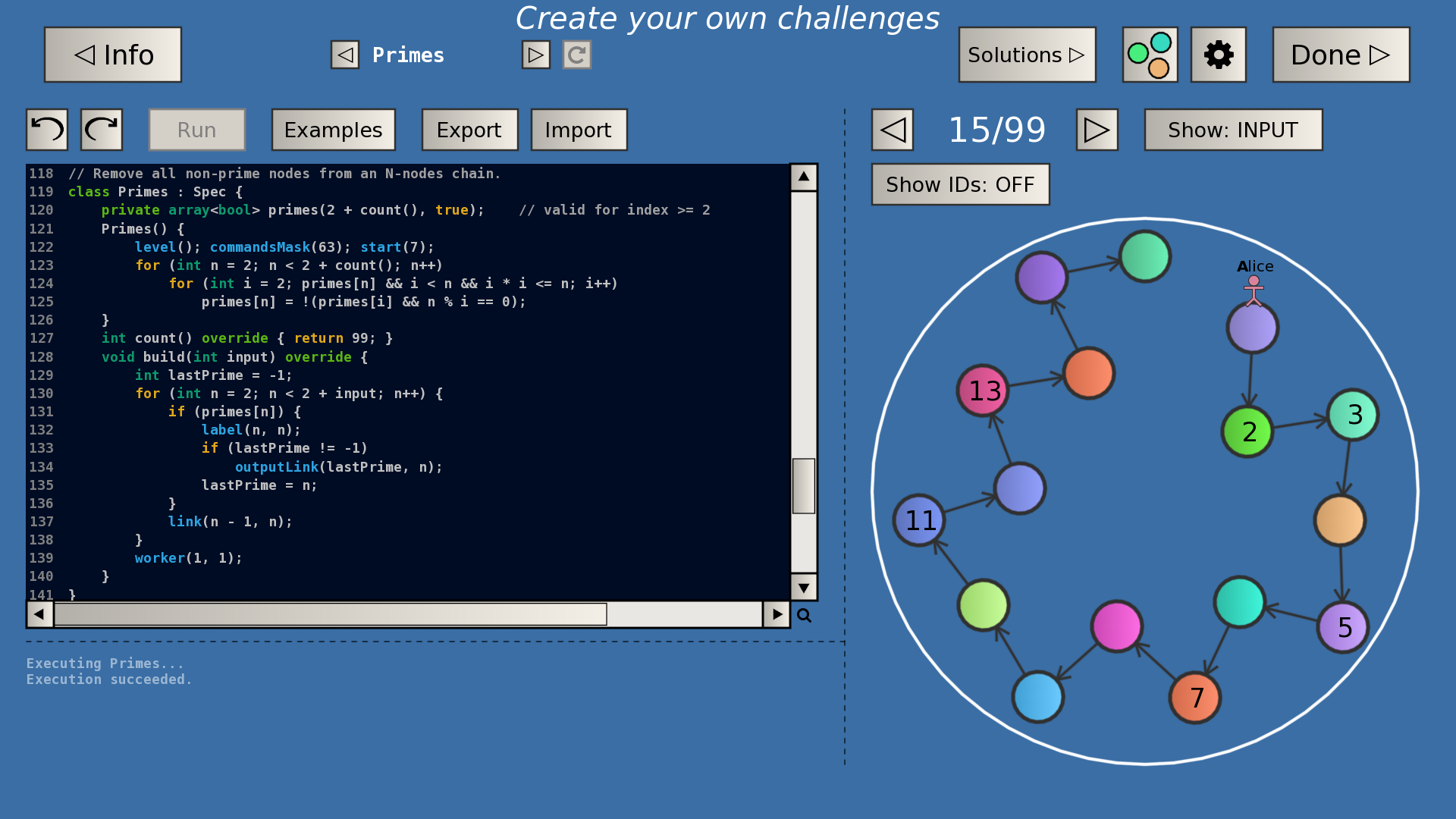Screen dimensions: 1456x819
Task: Click the Import button
Action: [579, 130]
